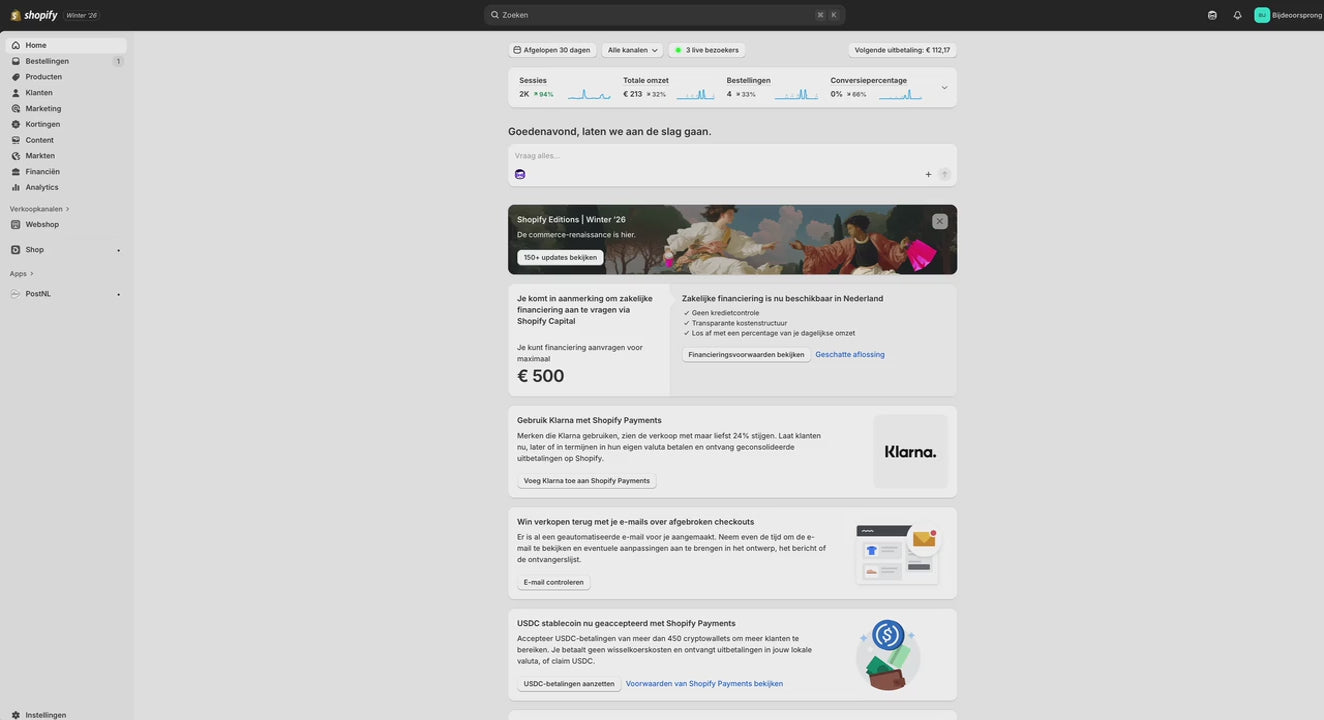Click Voeg Klarna toe aan Shopify Payments
Screen dimensions: 1324x720
point(587,481)
